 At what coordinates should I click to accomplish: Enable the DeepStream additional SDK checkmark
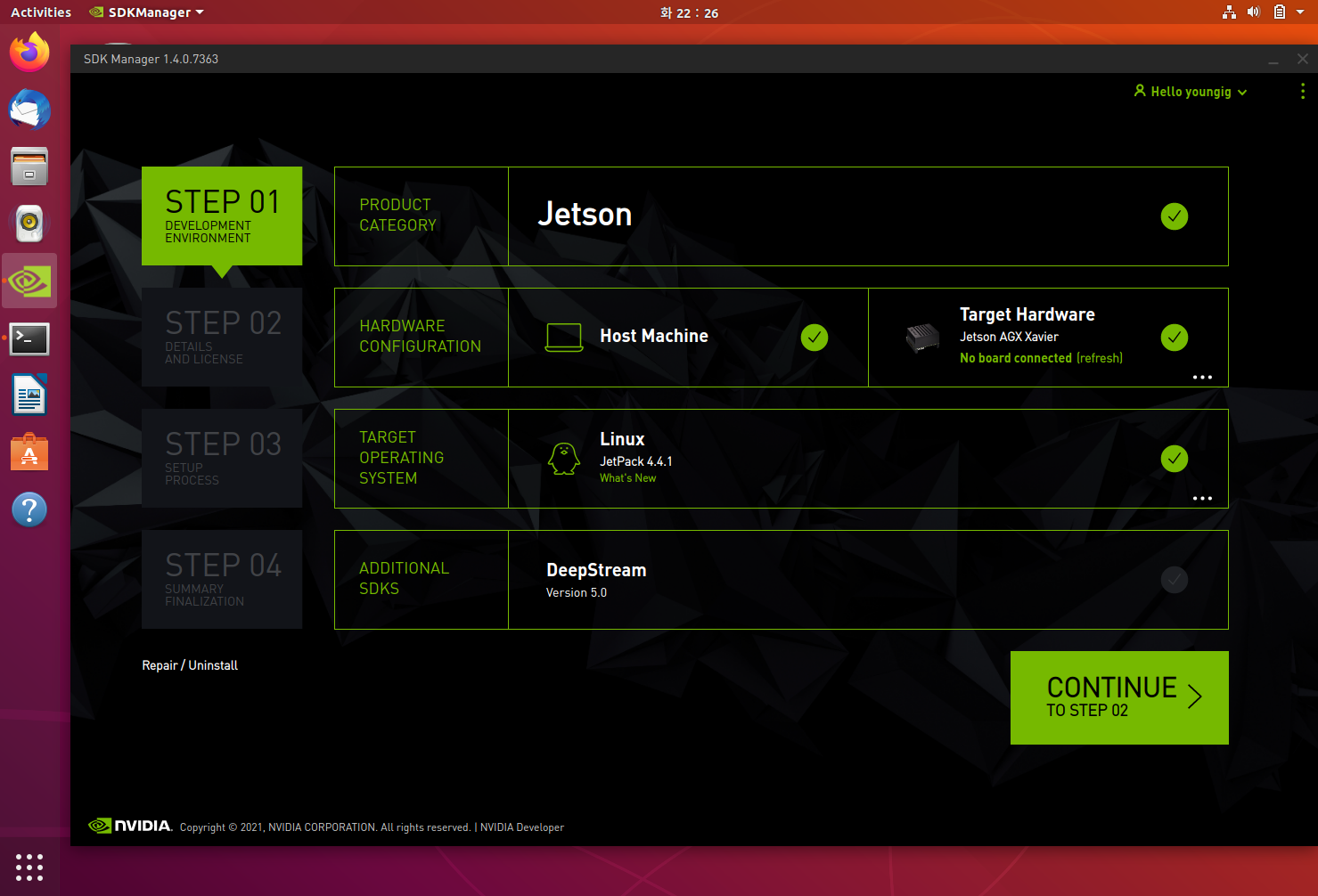pyautogui.click(x=1175, y=580)
